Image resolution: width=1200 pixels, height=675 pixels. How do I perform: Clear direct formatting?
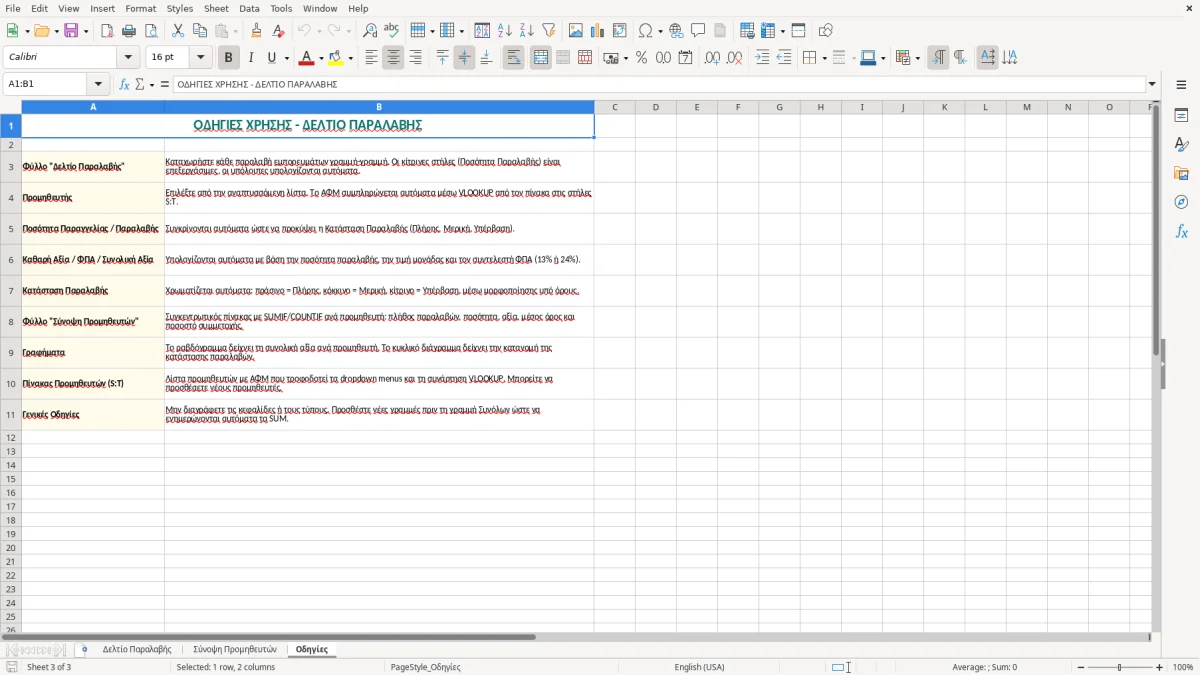click(x=279, y=31)
